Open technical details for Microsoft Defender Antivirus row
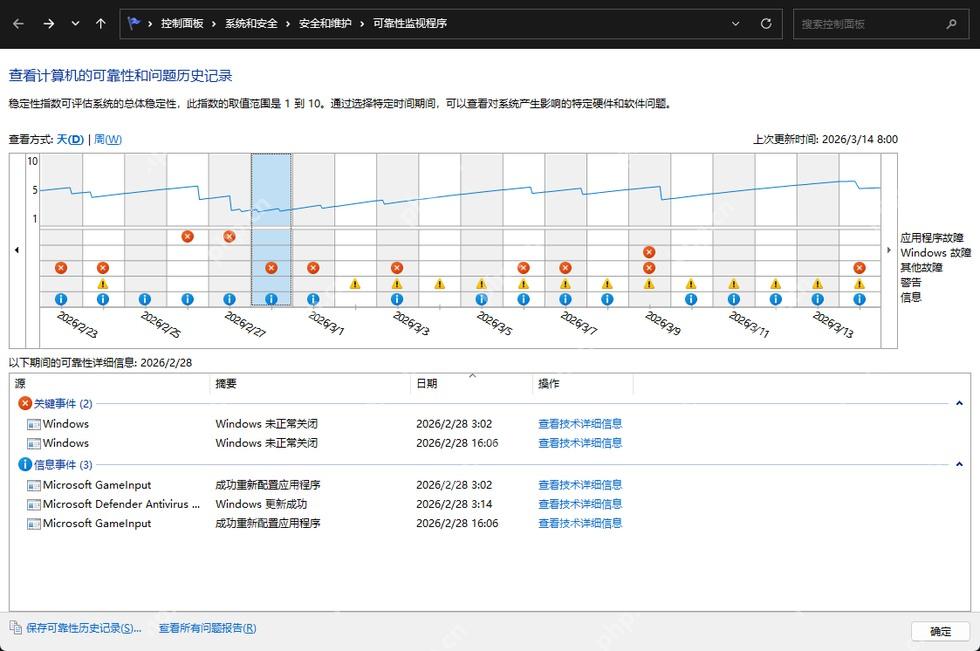Image resolution: width=980 pixels, height=651 pixels. (x=580, y=504)
